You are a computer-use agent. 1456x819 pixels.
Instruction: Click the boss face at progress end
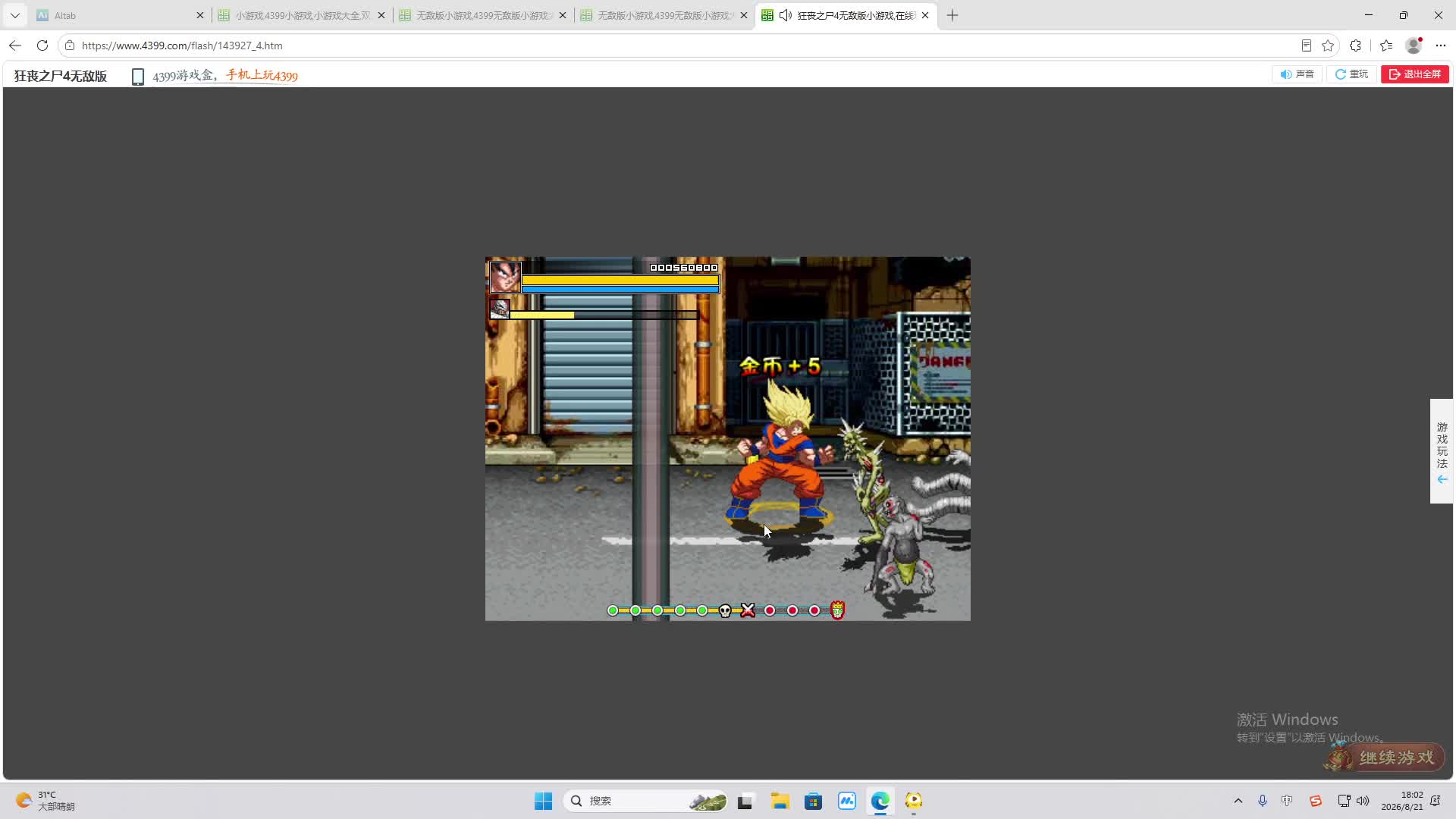pos(837,610)
